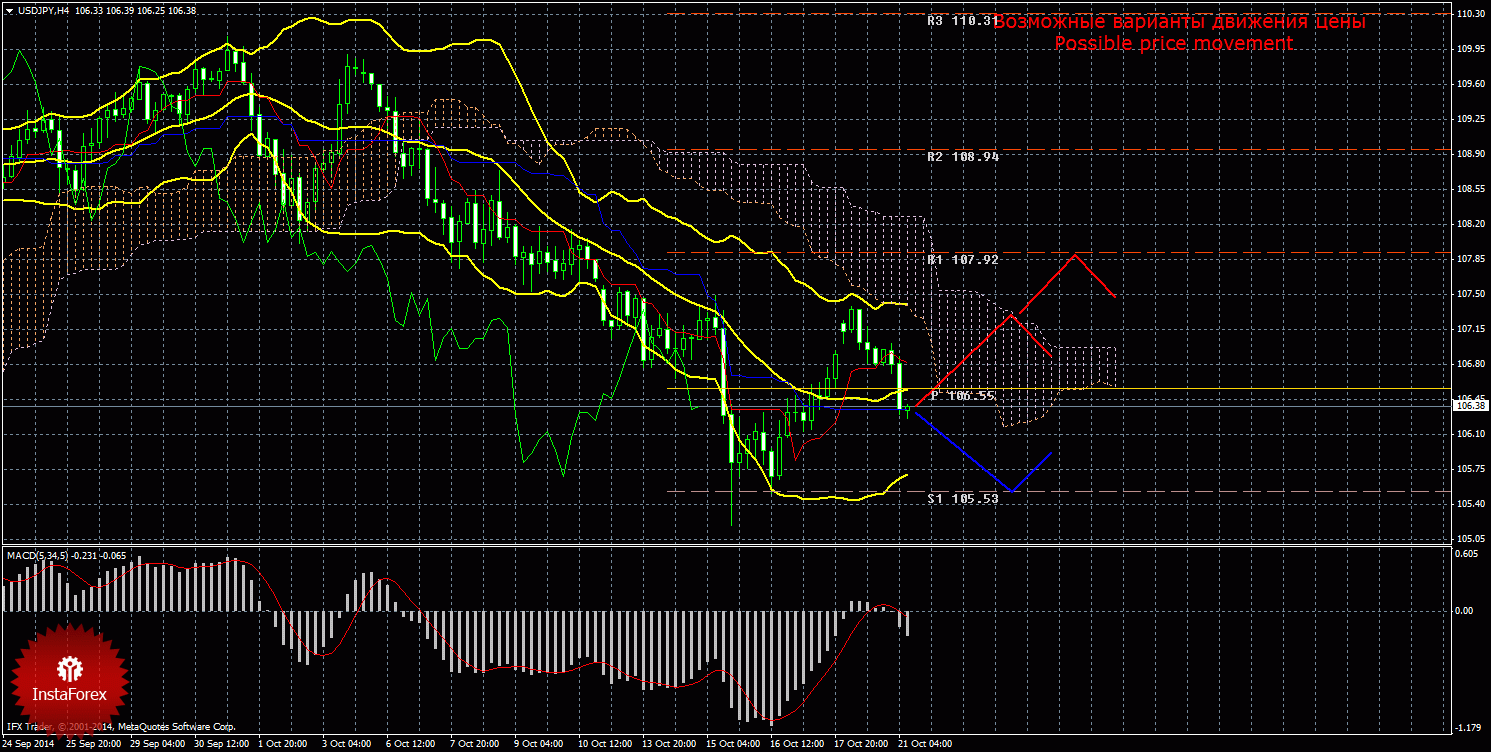Click the 109.60 price axis label

(1470, 84)
